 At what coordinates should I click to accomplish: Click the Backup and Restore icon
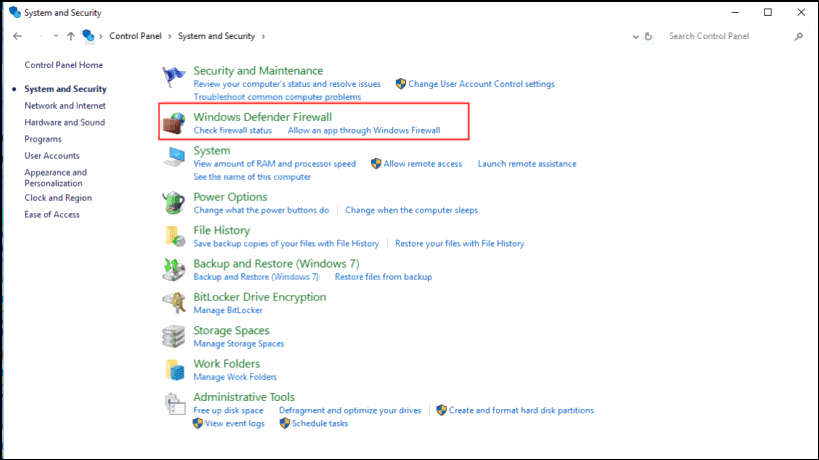(173, 270)
